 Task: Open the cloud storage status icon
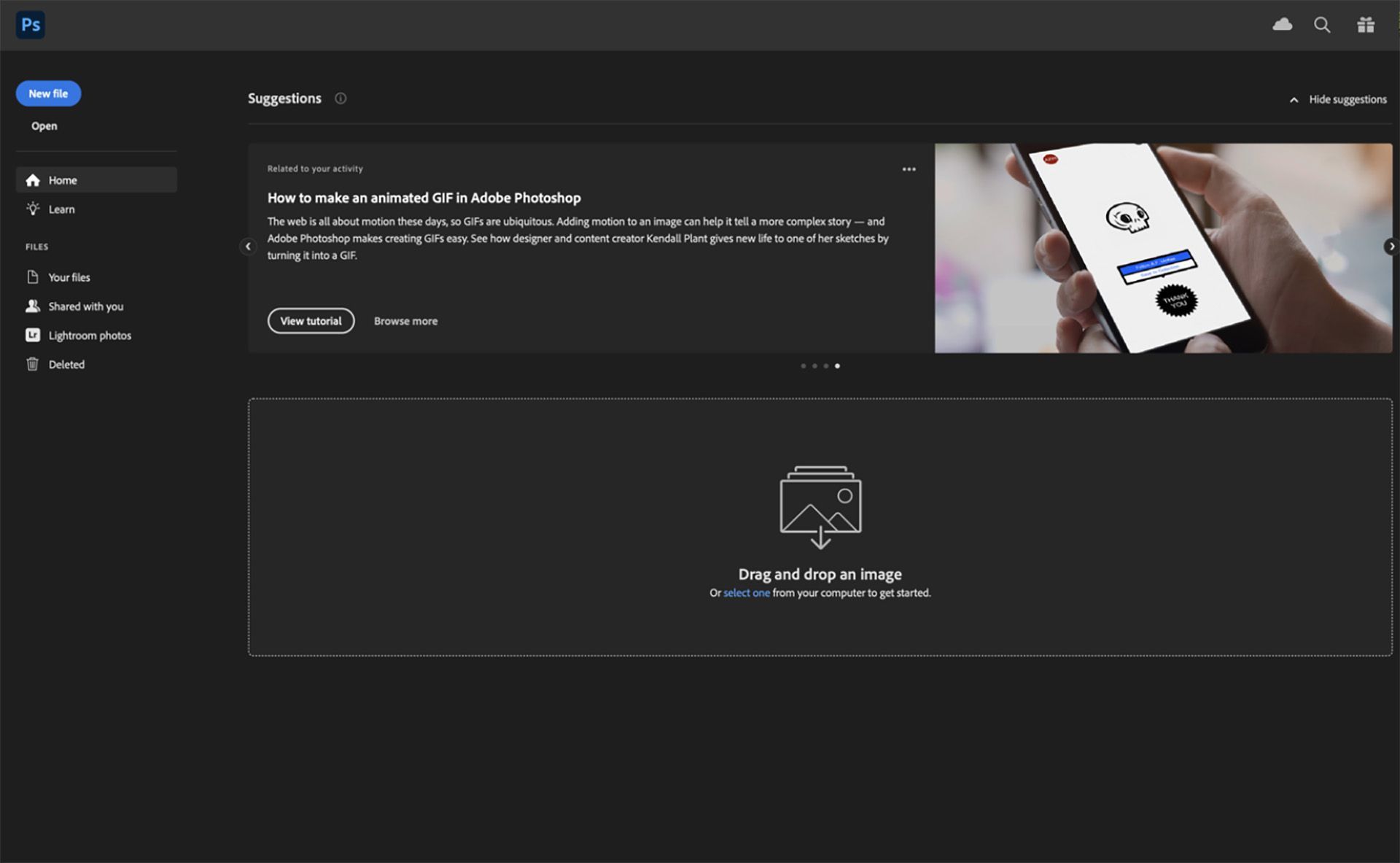point(1282,25)
